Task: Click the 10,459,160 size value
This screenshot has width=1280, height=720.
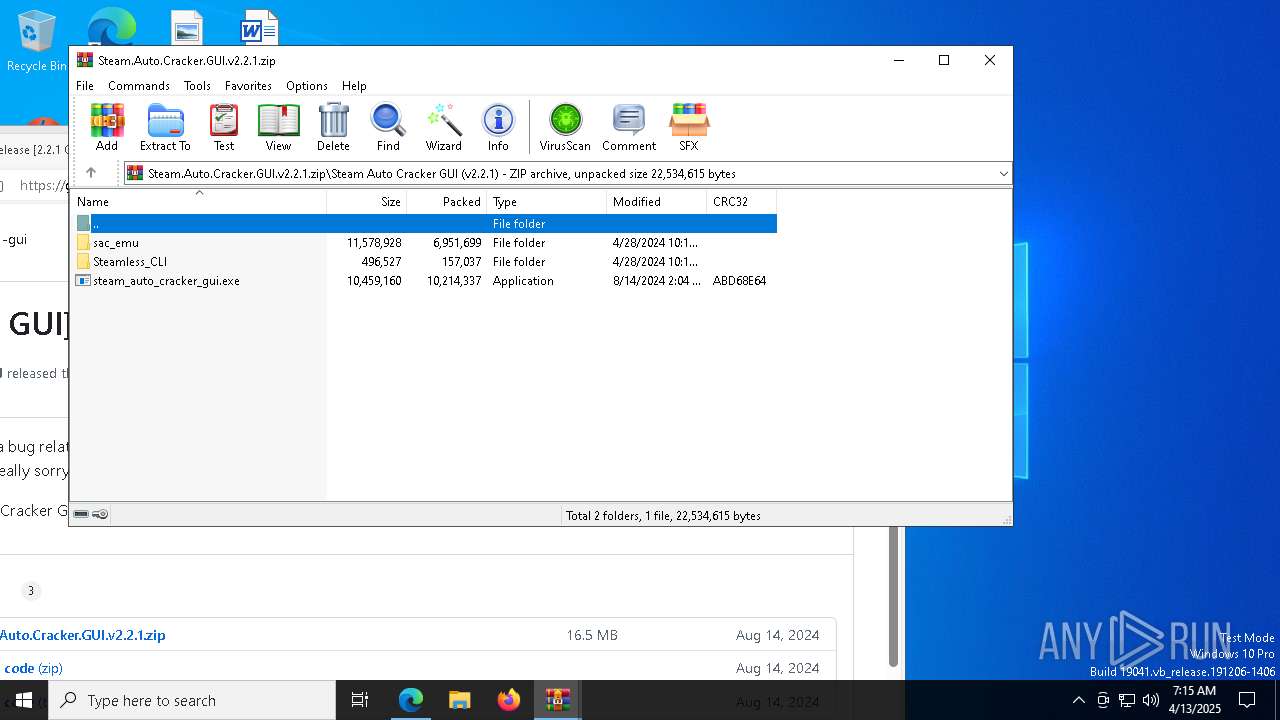Action: tap(374, 281)
